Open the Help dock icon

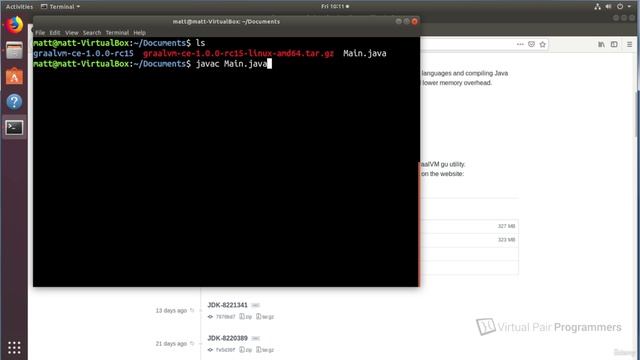[x=14, y=102]
